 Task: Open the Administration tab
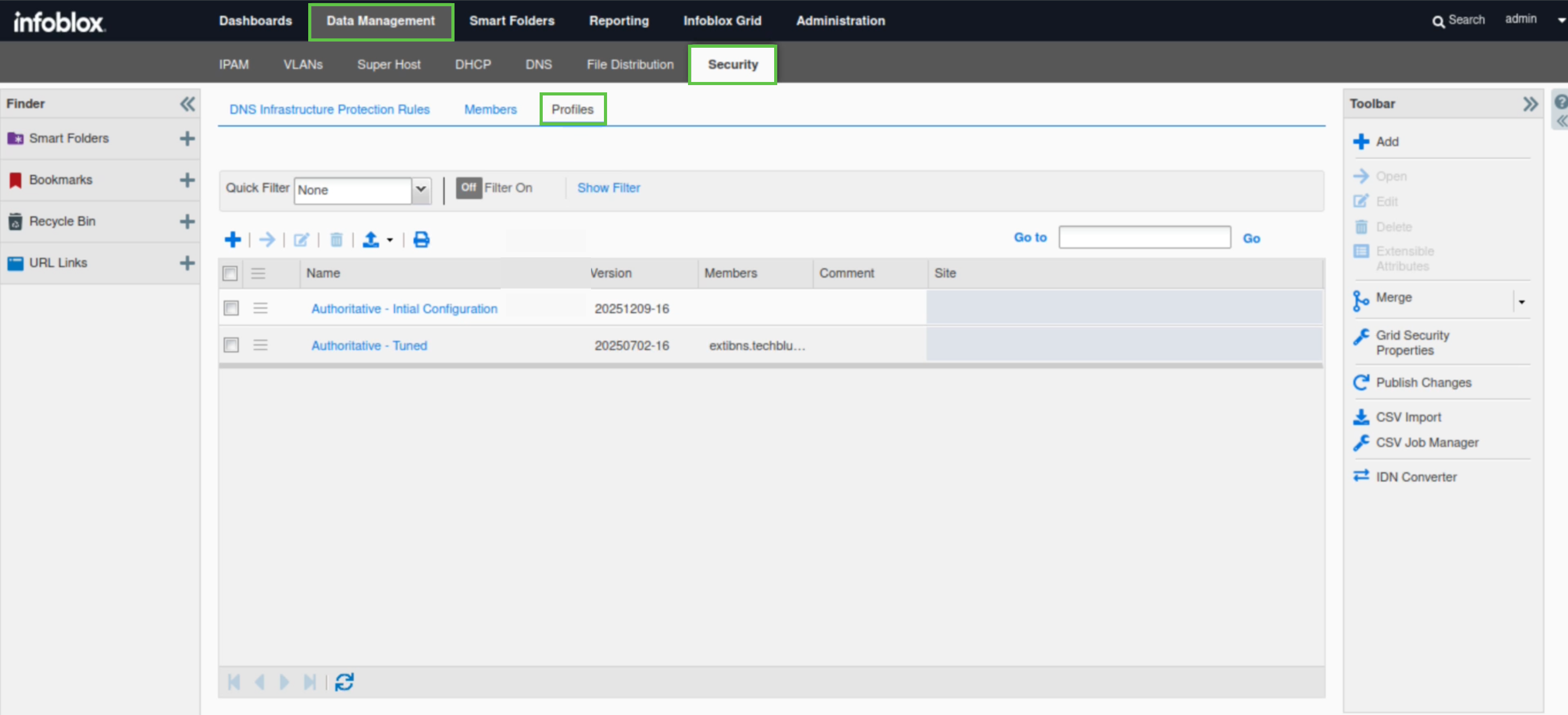pyautogui.click(x=841, y=21)
